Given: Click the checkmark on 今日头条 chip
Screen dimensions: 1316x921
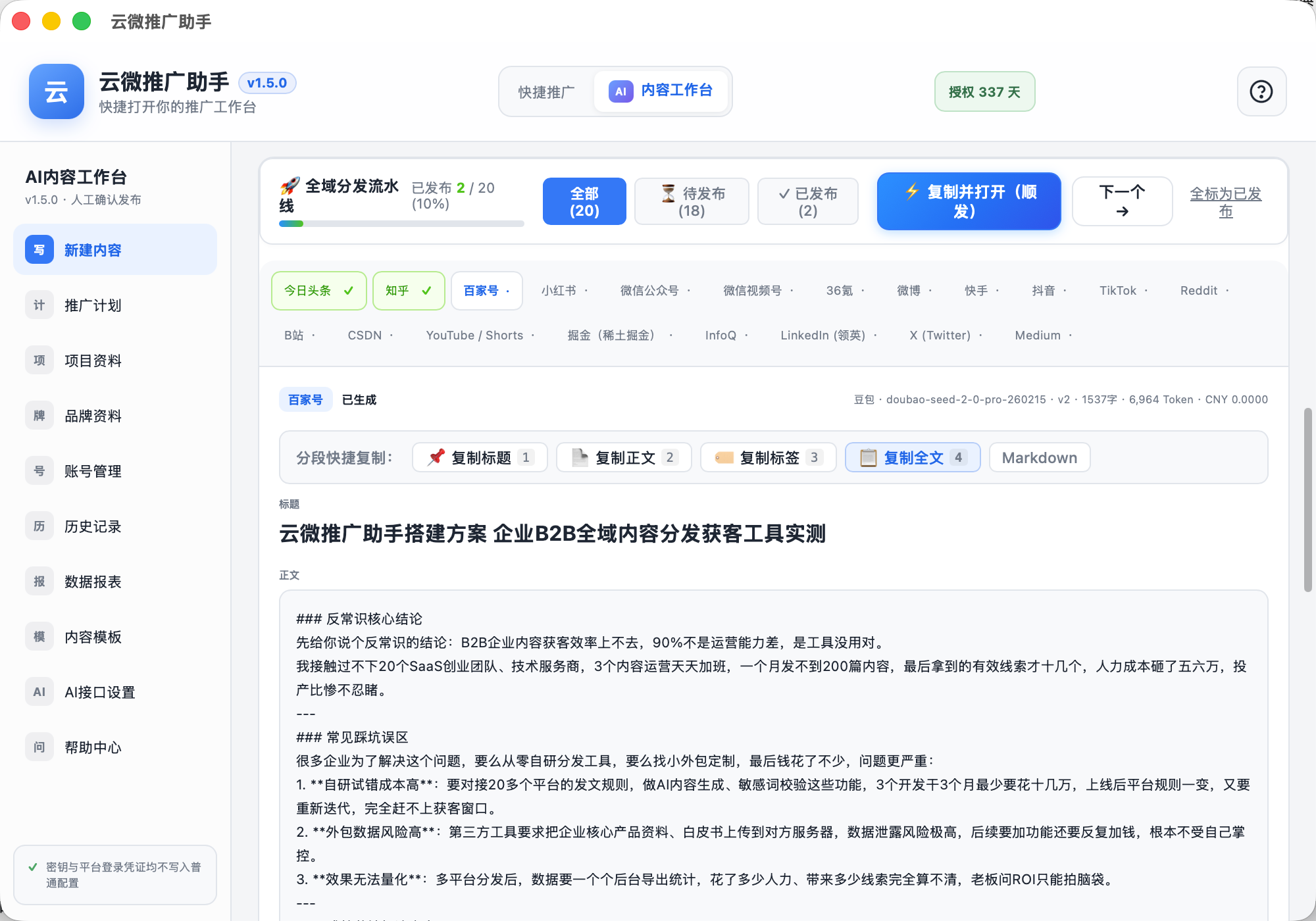Looking at the screenshot, I should tap(349, 291).
